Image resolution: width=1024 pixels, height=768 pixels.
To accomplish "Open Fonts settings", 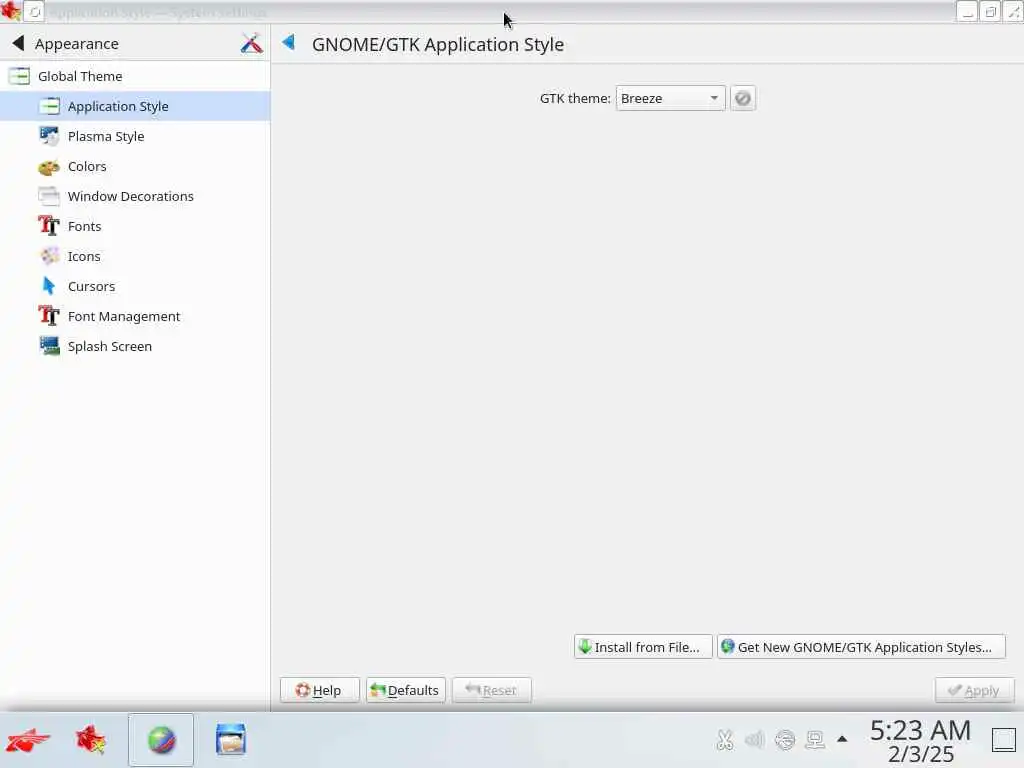I will coord(135,227).
